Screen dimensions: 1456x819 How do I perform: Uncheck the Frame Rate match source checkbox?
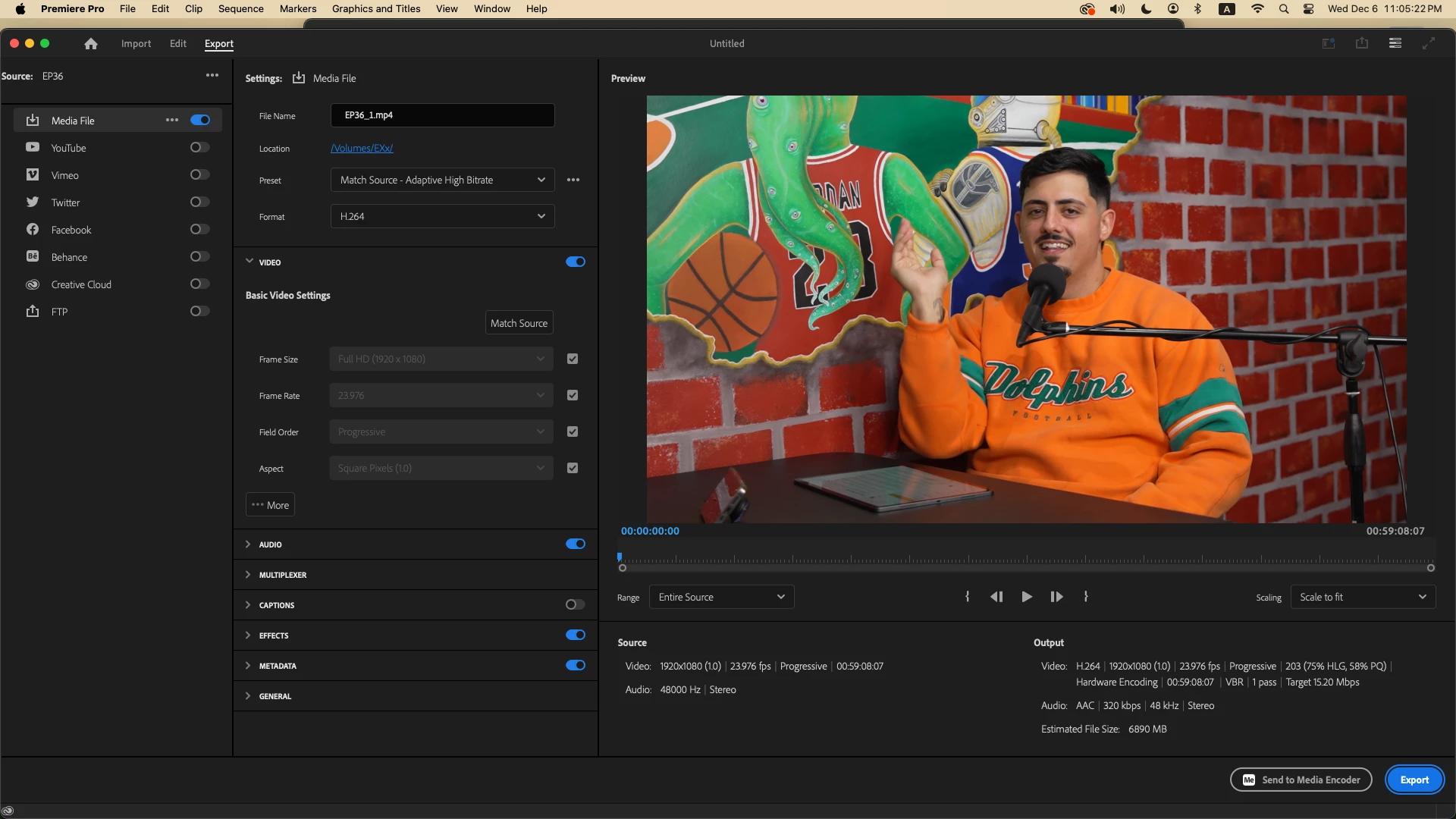click(x=573, y=395)
